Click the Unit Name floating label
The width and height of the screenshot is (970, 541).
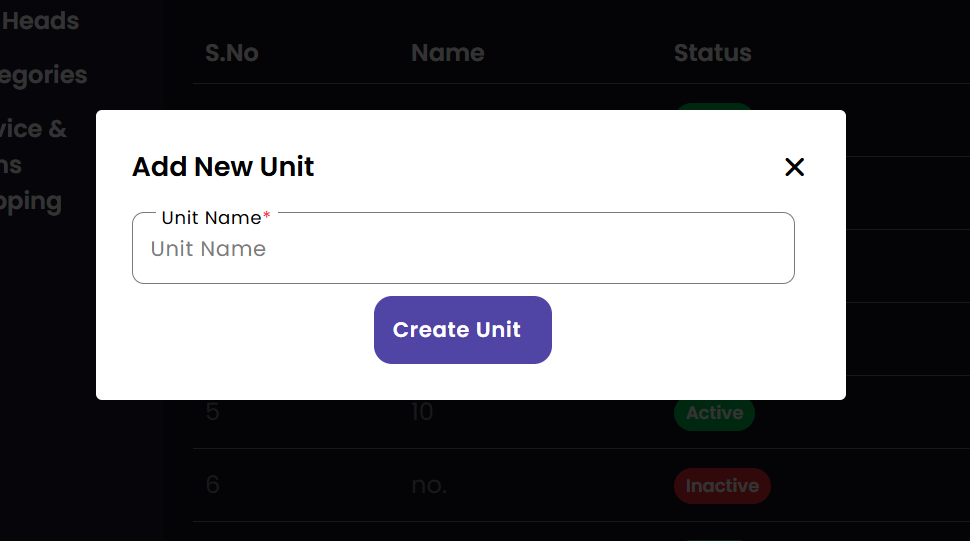[x=211, y=218]
